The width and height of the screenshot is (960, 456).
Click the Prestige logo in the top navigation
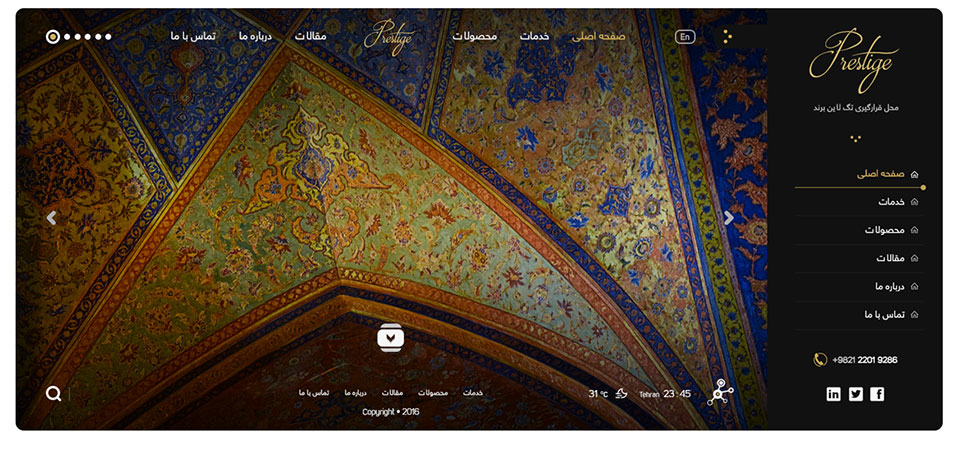[x=389, y=36]
